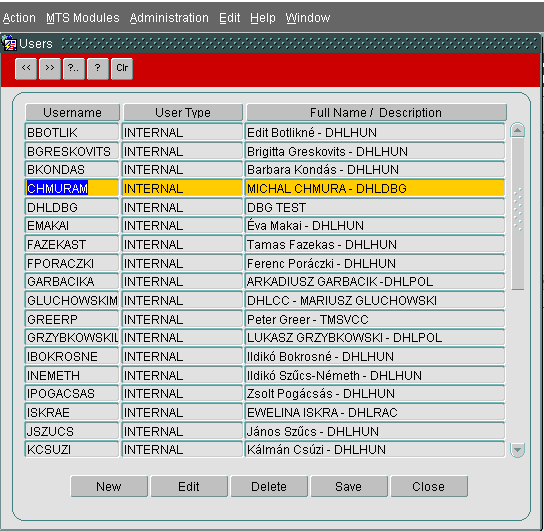Click 'DHLCC - MARIUSZ GLUCHOWSKI' description
Screen dimensions: 544x531
[x=375, y=300]
